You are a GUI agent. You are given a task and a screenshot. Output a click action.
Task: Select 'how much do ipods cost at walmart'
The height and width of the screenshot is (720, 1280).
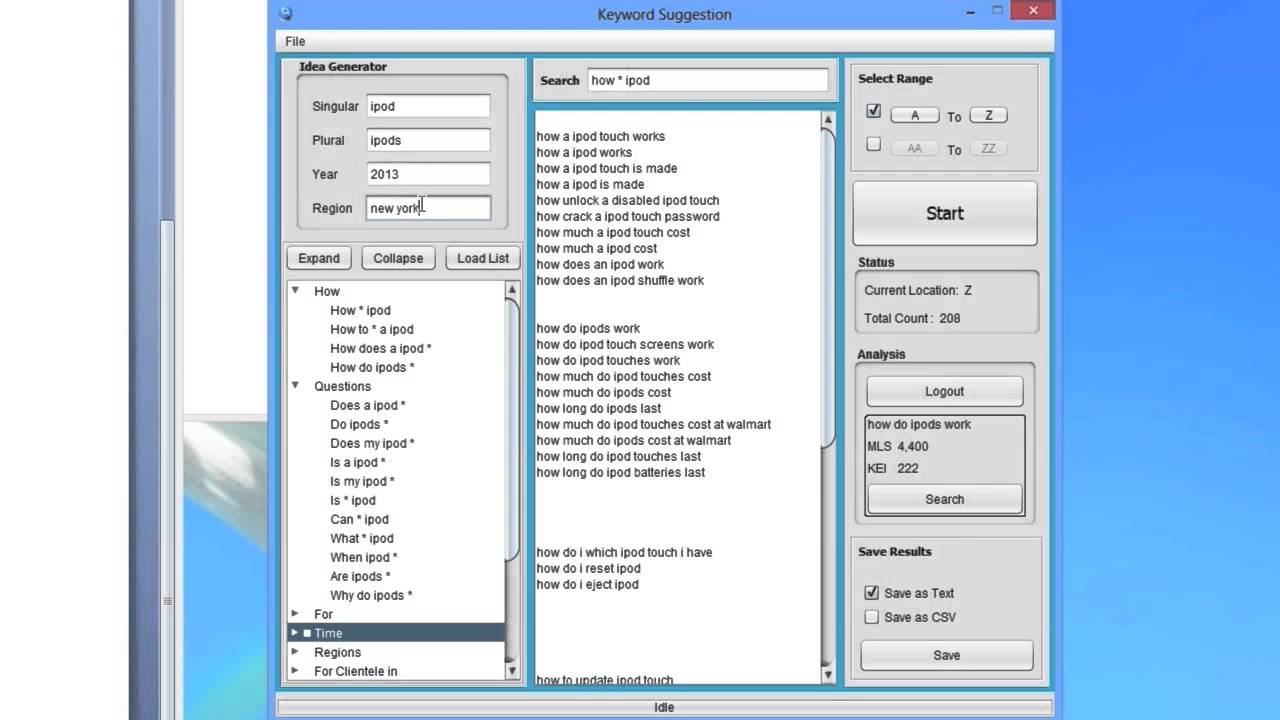point(633,440)
